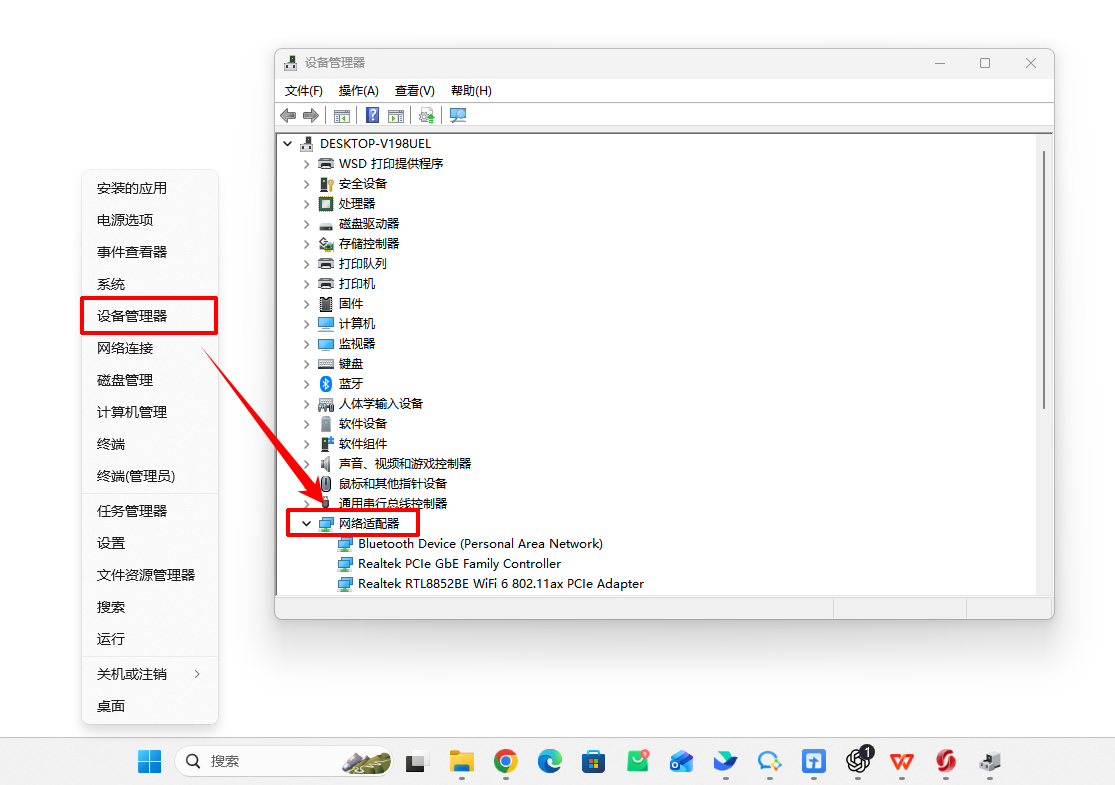Open the 帮助(H) menu
Viewport: 1115px width, 785px height.
click(471, 91)
